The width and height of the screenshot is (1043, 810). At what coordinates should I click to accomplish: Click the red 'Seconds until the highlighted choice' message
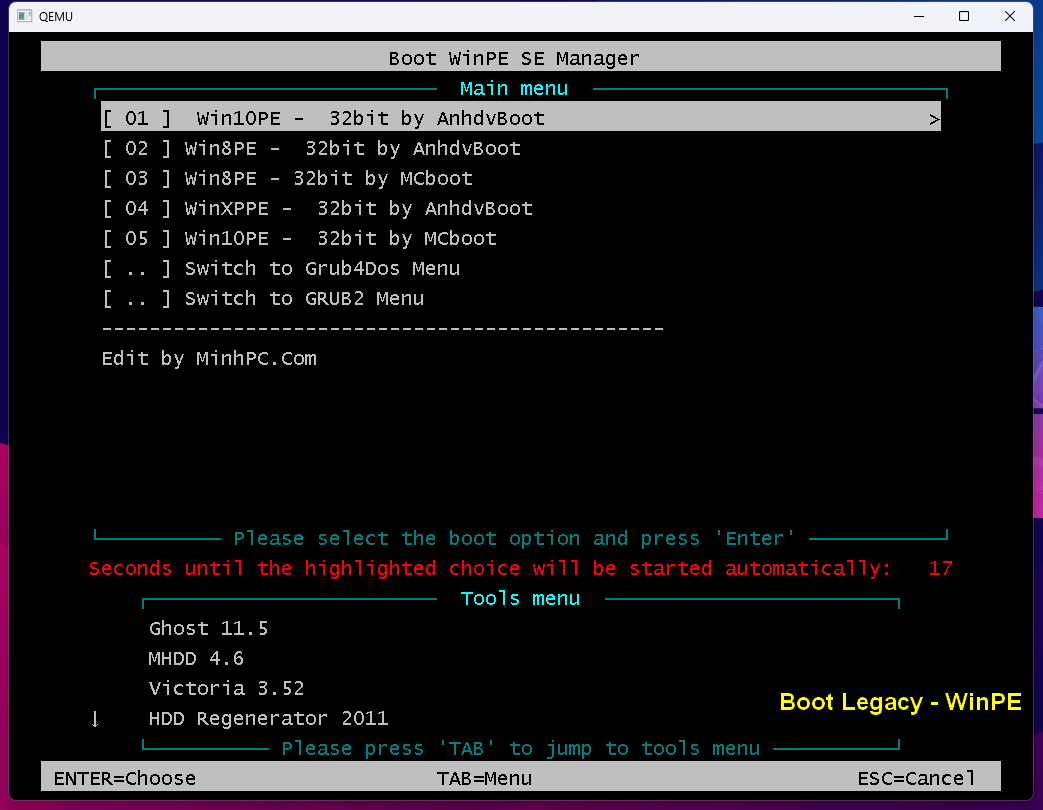point(490,569)
